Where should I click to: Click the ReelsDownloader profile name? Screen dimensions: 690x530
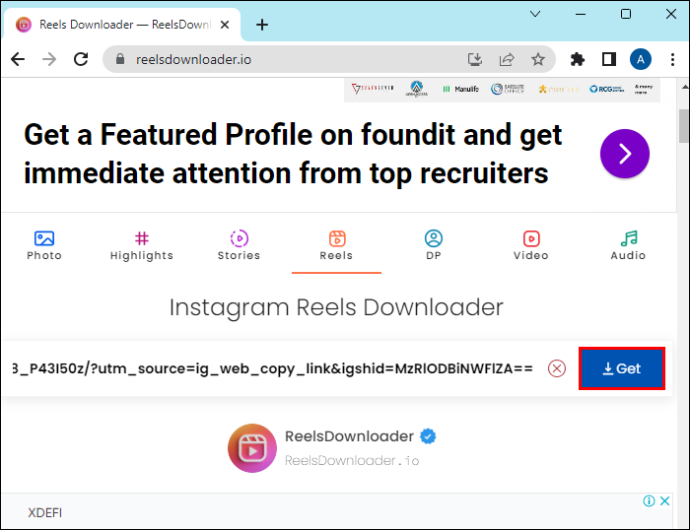[349, 436]
